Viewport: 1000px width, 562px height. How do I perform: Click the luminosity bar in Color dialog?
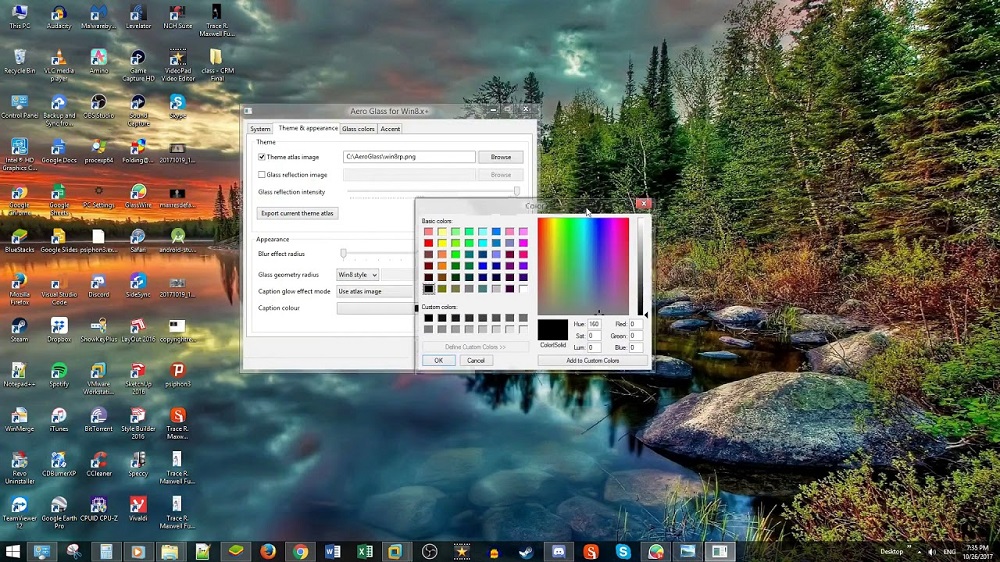[640, 266]
